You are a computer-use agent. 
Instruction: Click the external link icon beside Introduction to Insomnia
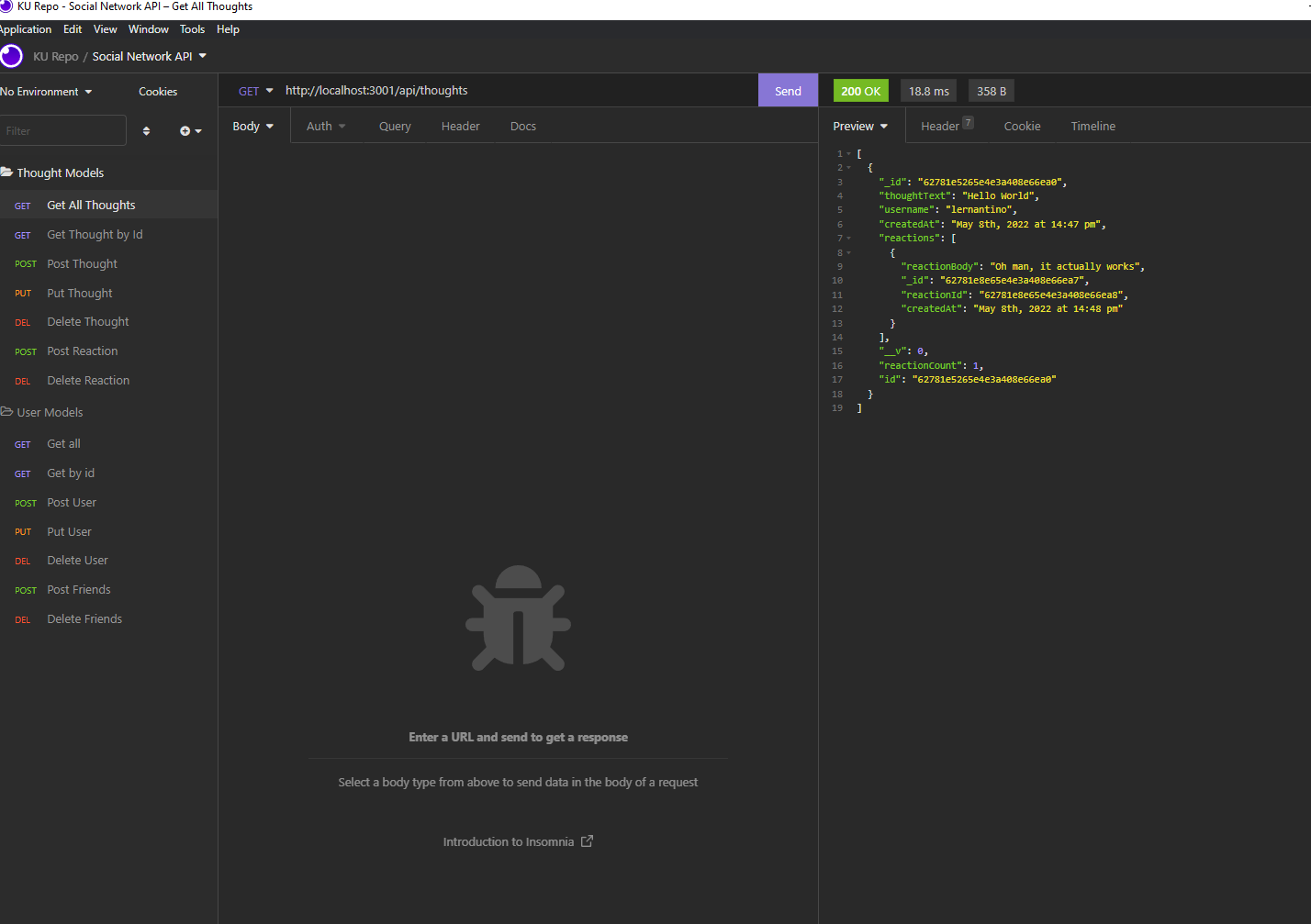click(588, 841)
